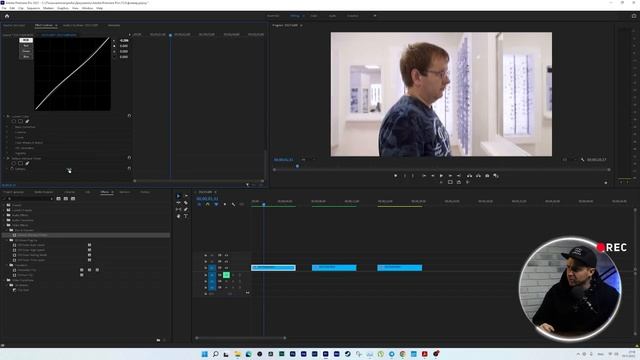Add marker in Program monitor

click(396, 176)
